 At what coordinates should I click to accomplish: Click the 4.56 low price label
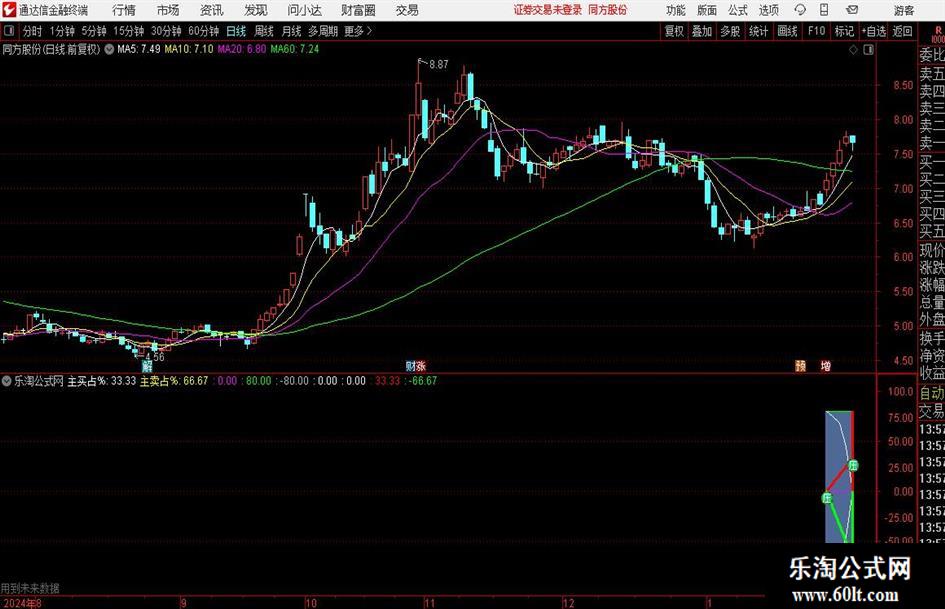(x=155, y=357)
